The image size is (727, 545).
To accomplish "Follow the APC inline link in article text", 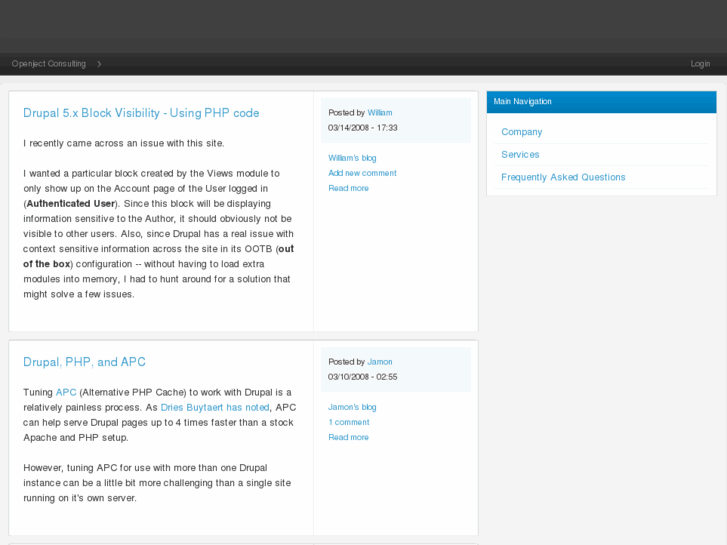I will point(66,392).
